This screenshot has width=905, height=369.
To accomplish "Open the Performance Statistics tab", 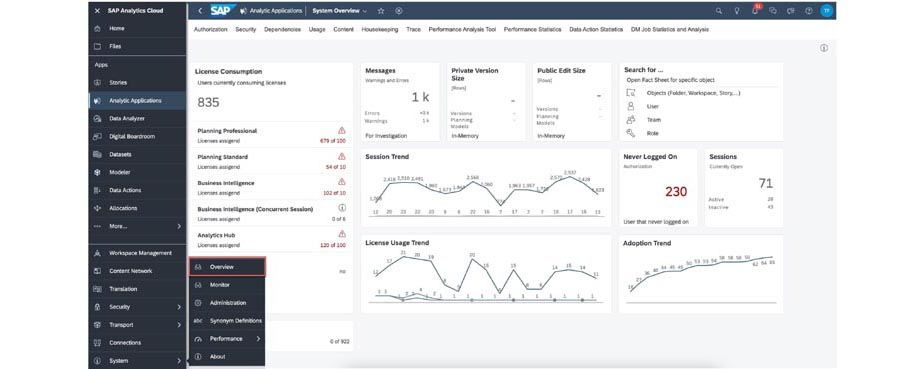I will pyautogui.click(x=532, y=29).
